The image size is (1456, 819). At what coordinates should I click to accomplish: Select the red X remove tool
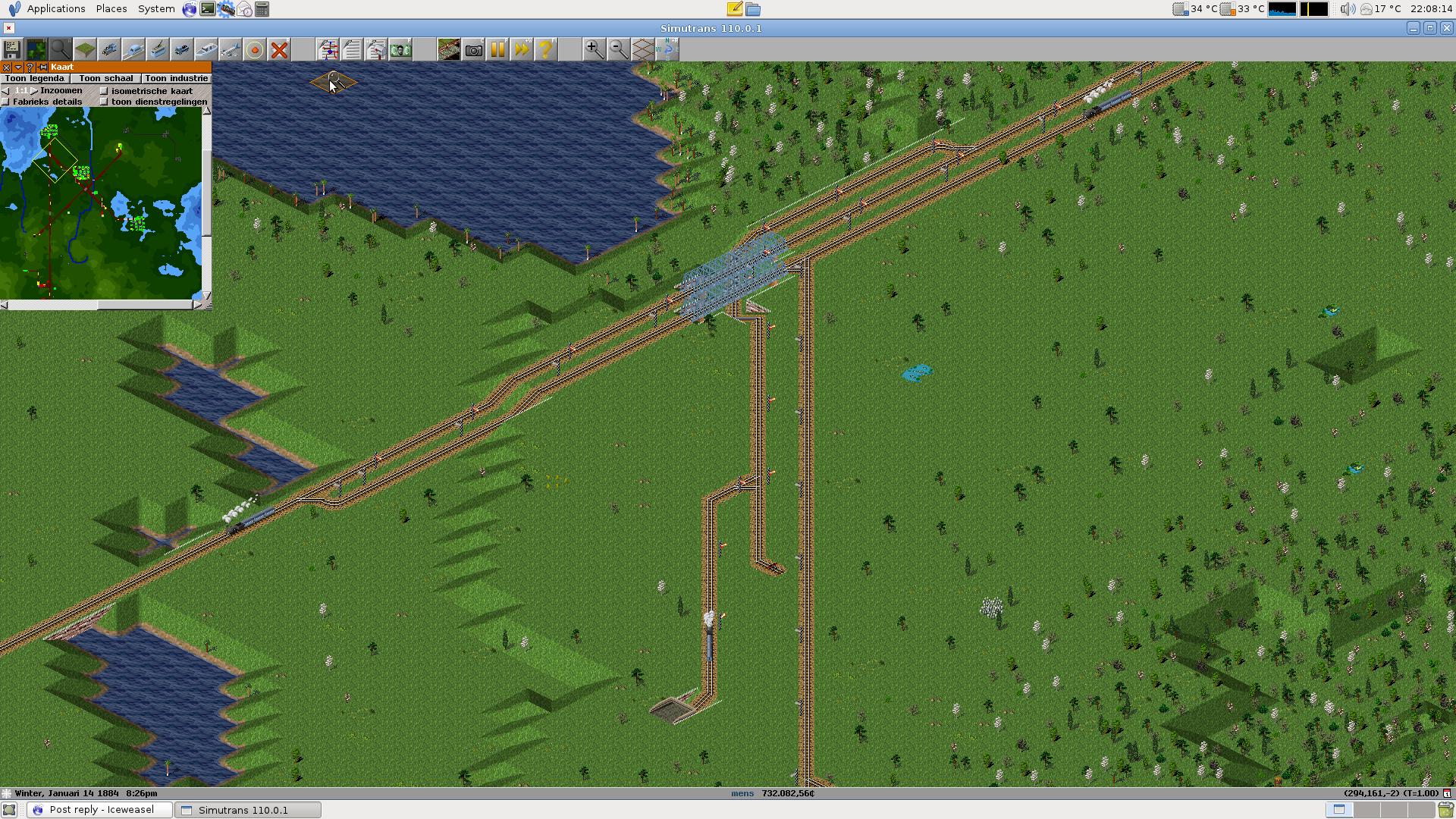(x=279, y=50)
